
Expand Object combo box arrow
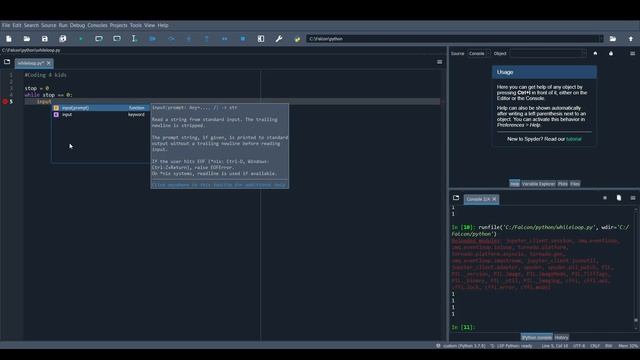tap(584, 53)
